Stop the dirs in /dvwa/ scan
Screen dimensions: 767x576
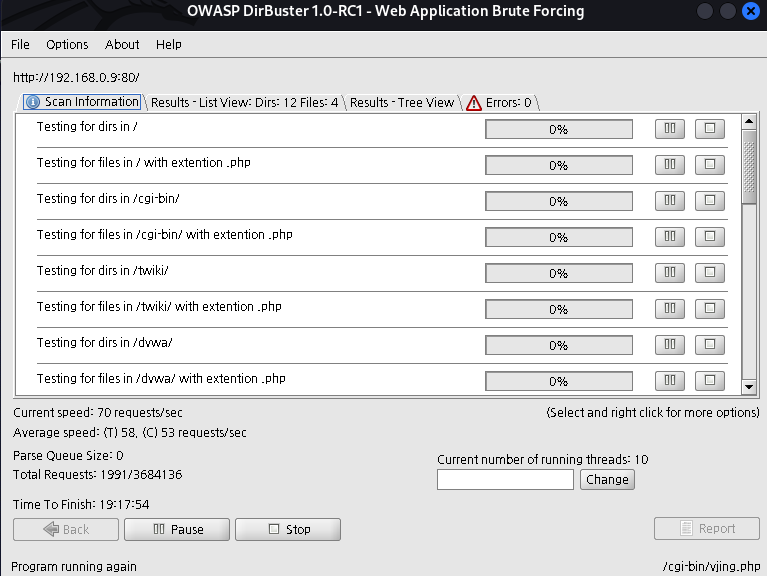click(710, 345)
